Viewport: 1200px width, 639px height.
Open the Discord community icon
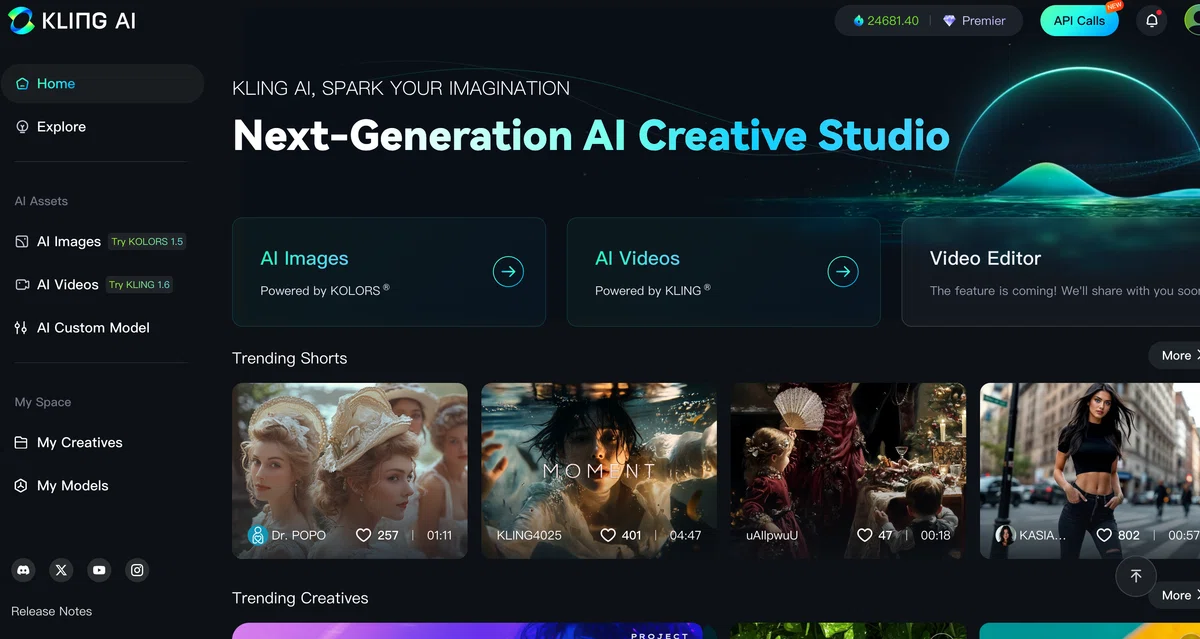pyautogui.click(x=24, y=570)
